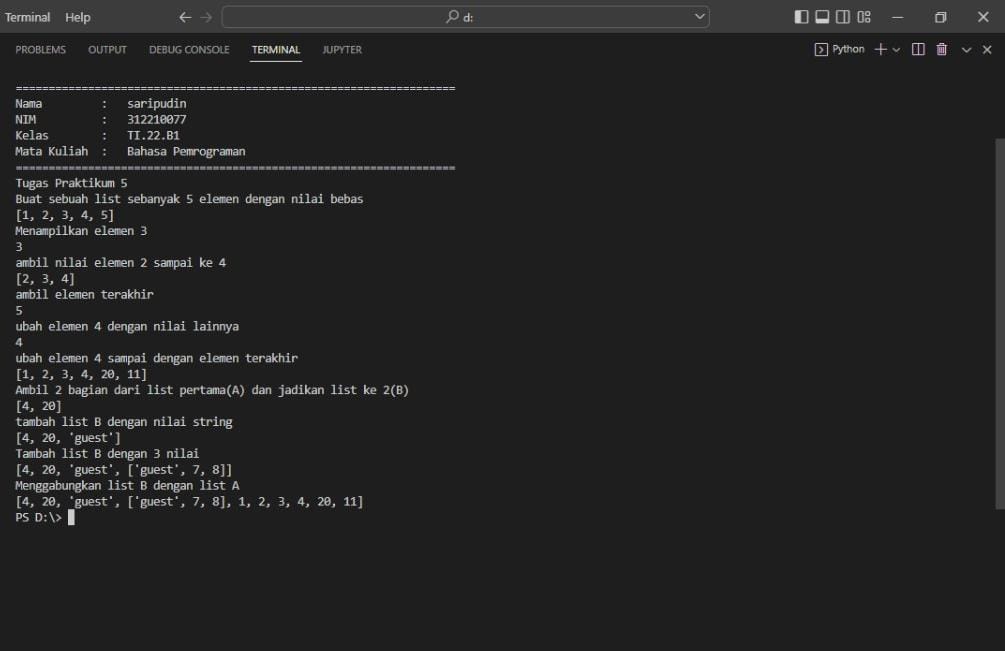Image resolution: width=1005 pixels, height=651 pixels.
Task: Select the Python terminal profile icon
Action: 822,49
